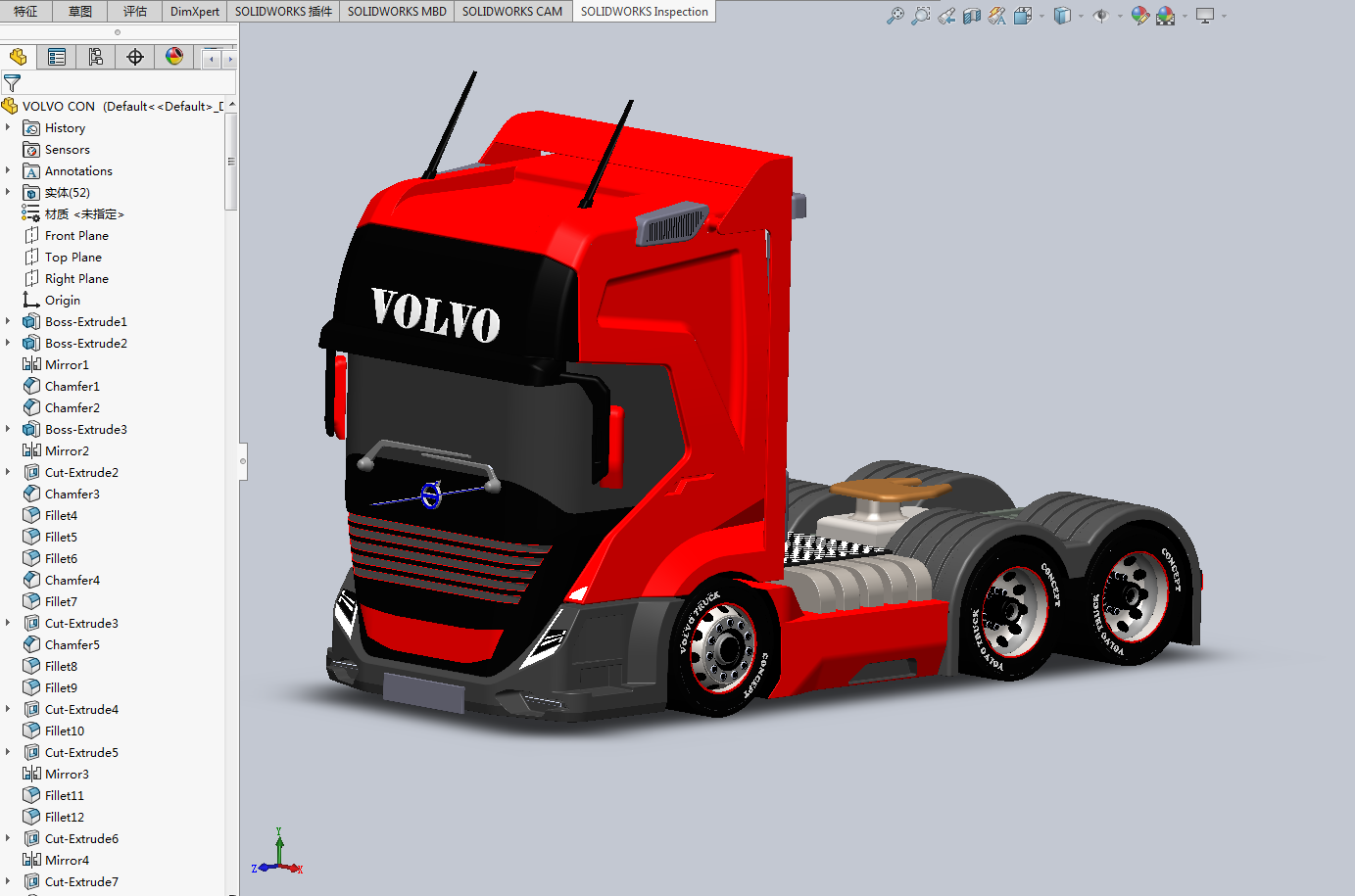
Task: Click the Zoom to Fit magnifier icon
Action: (895, 16)
